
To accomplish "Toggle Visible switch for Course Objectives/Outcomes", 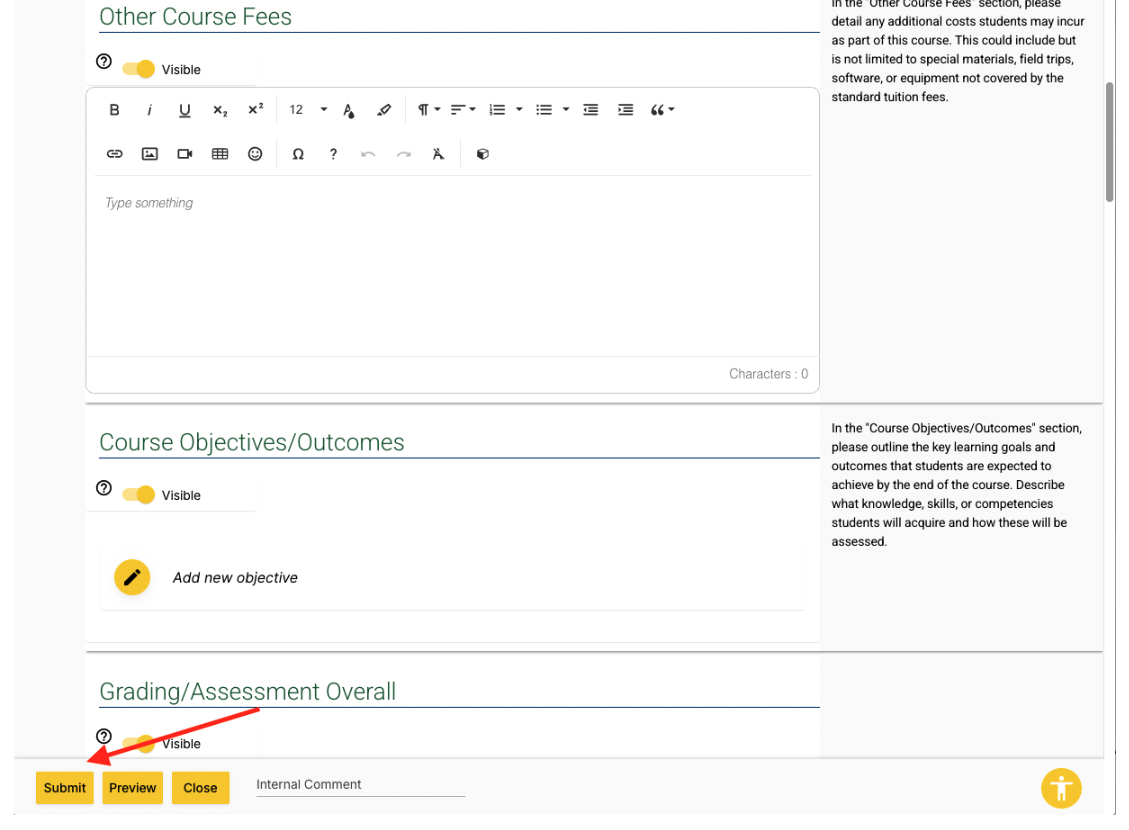I will [139, 495].
